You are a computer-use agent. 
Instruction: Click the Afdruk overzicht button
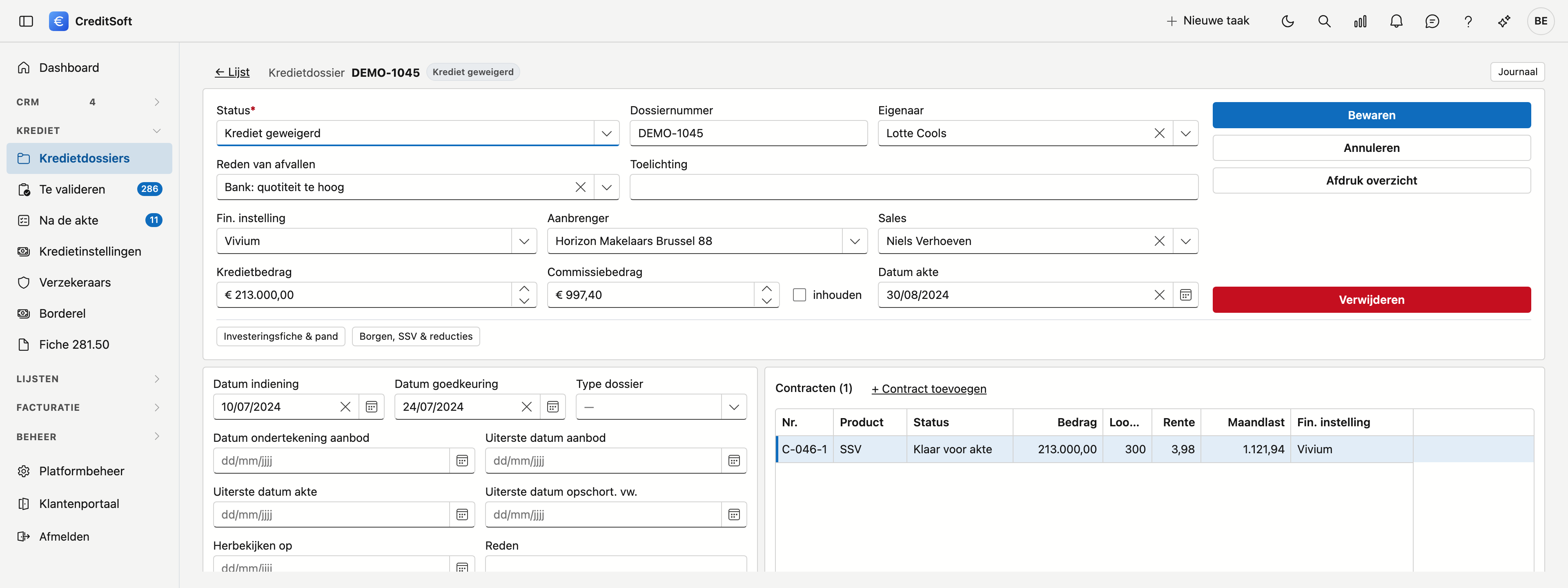click(1372, 180)
